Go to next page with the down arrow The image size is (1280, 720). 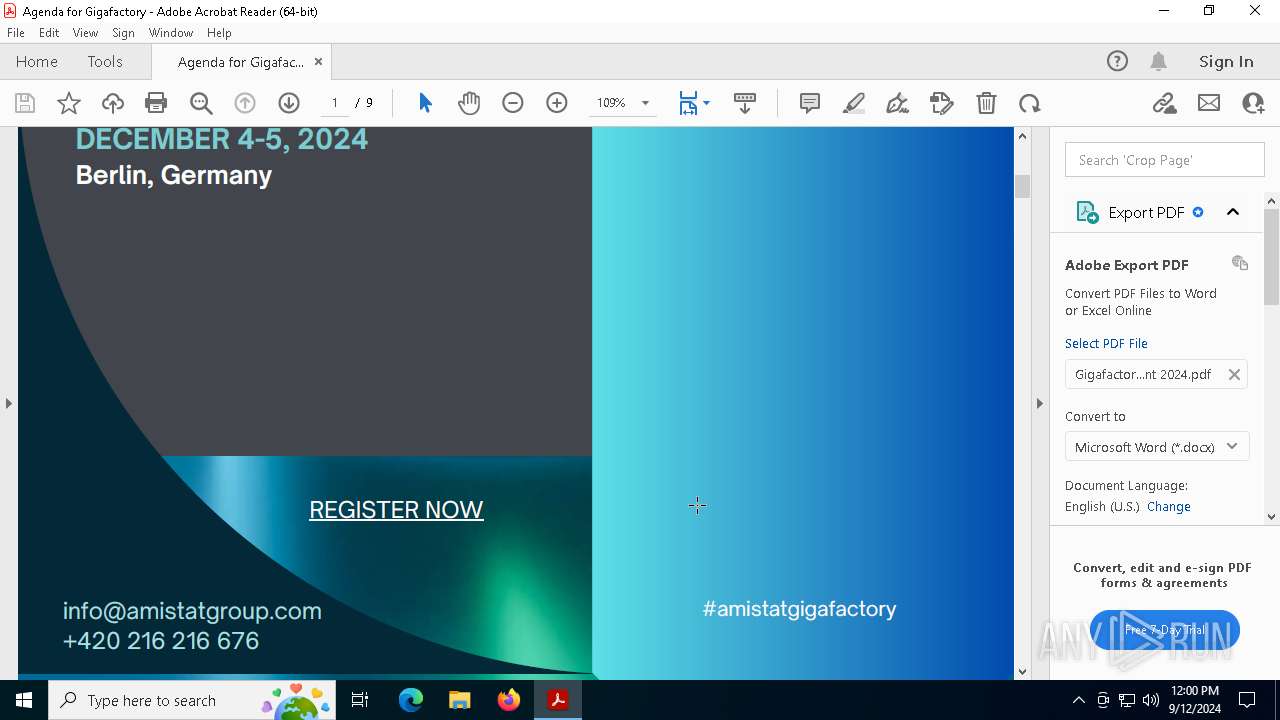tap(289, 103)
